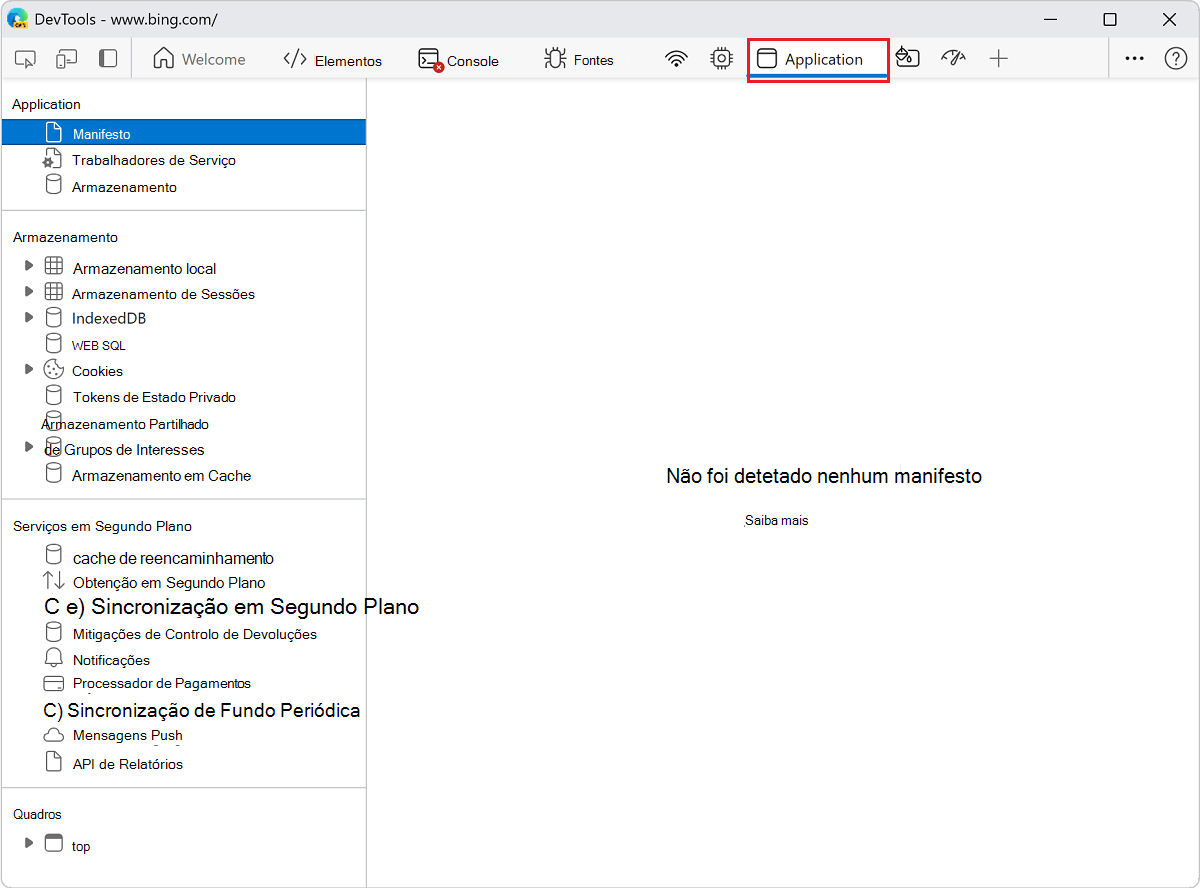
Task: Minimize the DevTools window
Action: [1050, 19]
